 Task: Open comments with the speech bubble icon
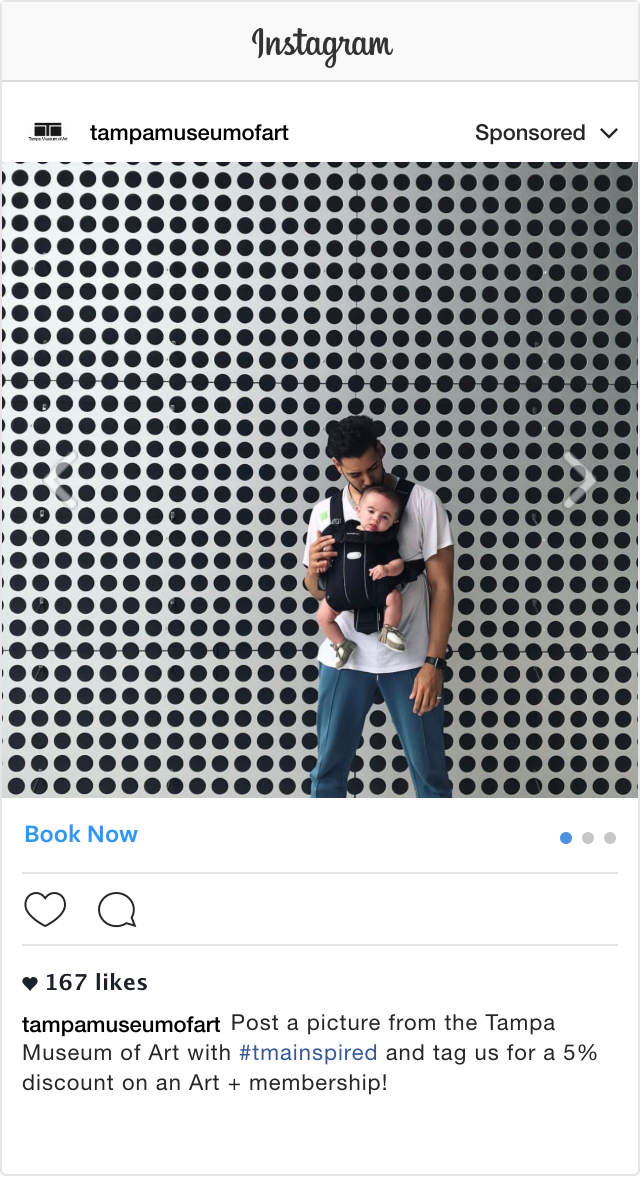coord(117,910)
